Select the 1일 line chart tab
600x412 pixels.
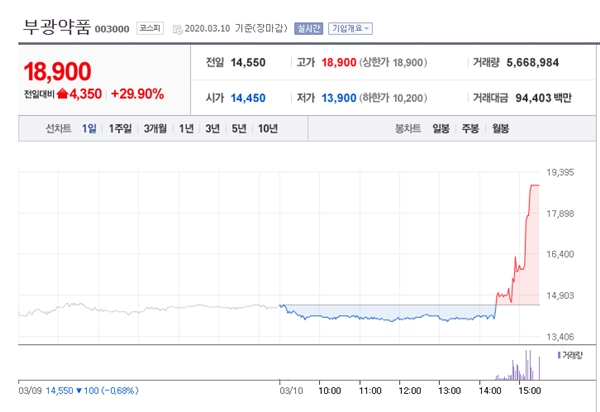tap(89, 129)
